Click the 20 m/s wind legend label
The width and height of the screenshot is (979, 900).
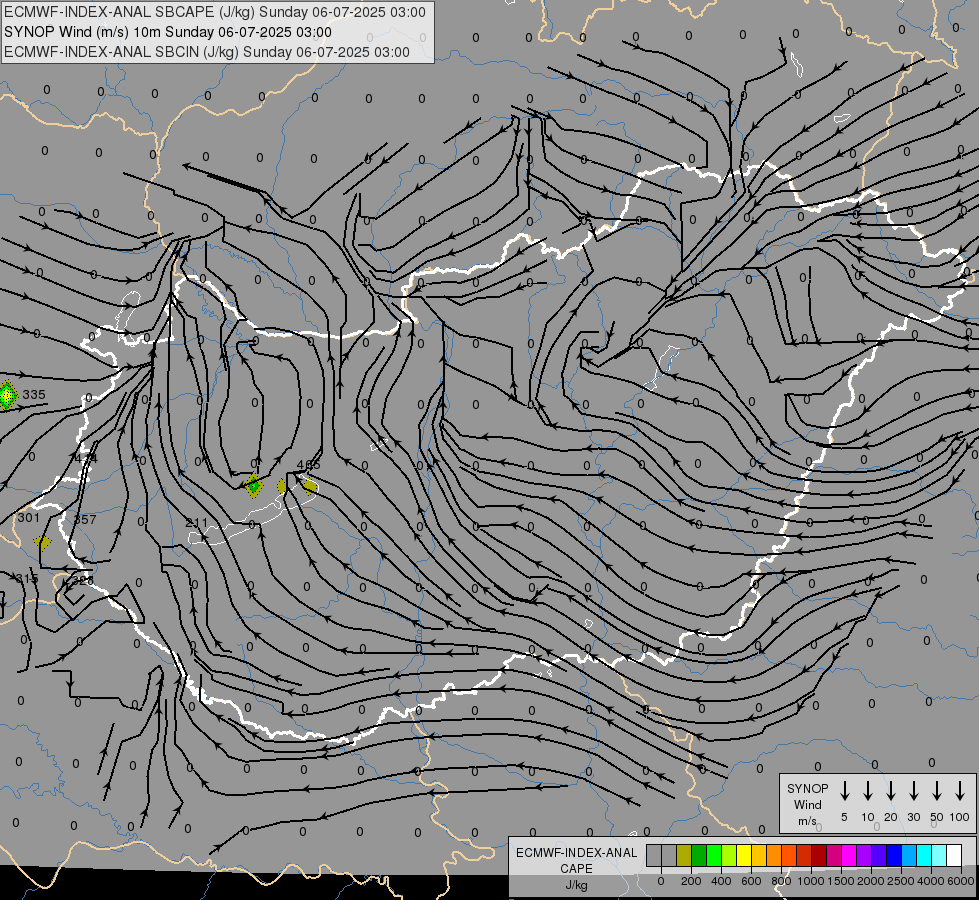pos(891,817)
